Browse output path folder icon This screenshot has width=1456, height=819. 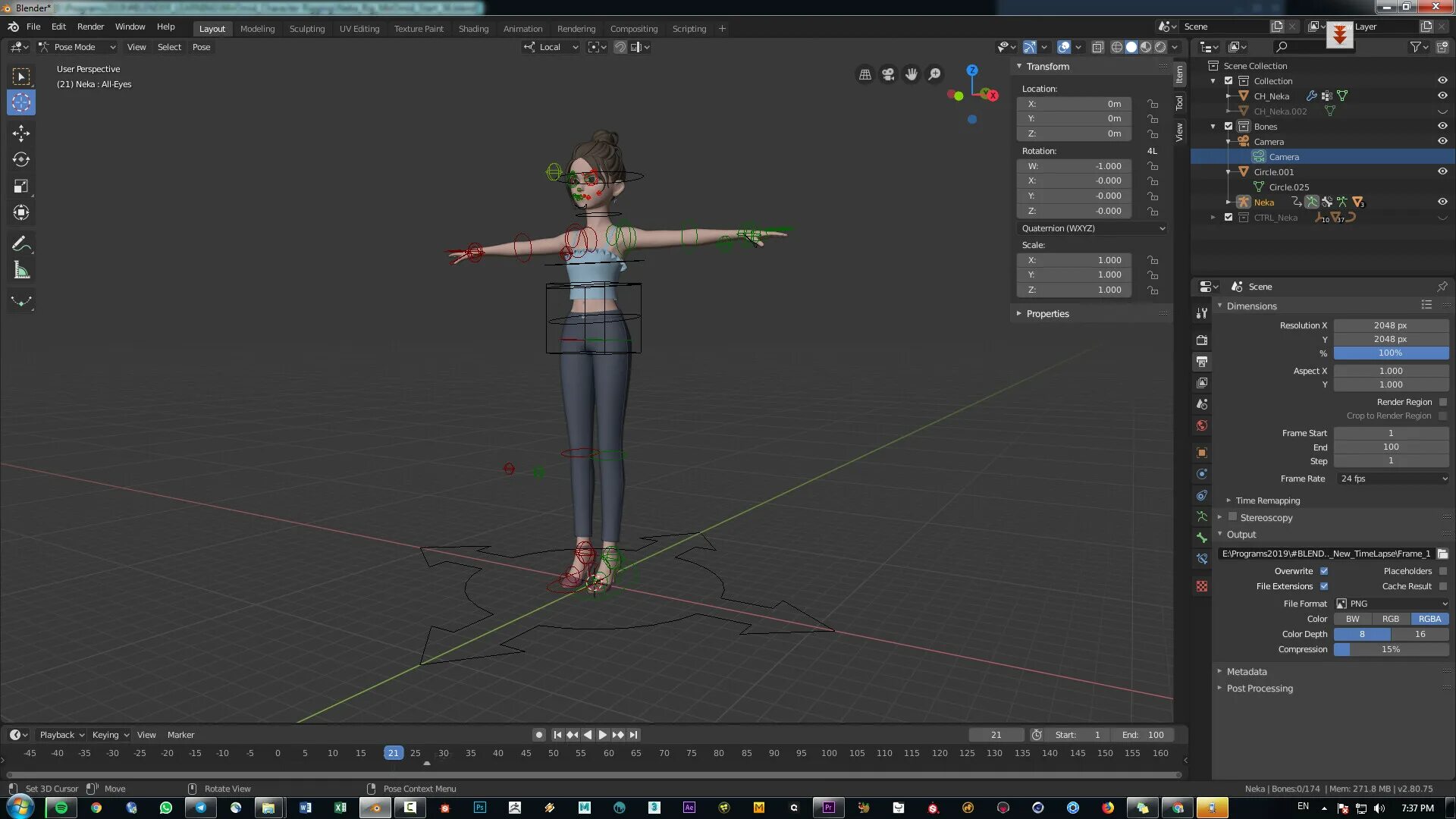1442,554
